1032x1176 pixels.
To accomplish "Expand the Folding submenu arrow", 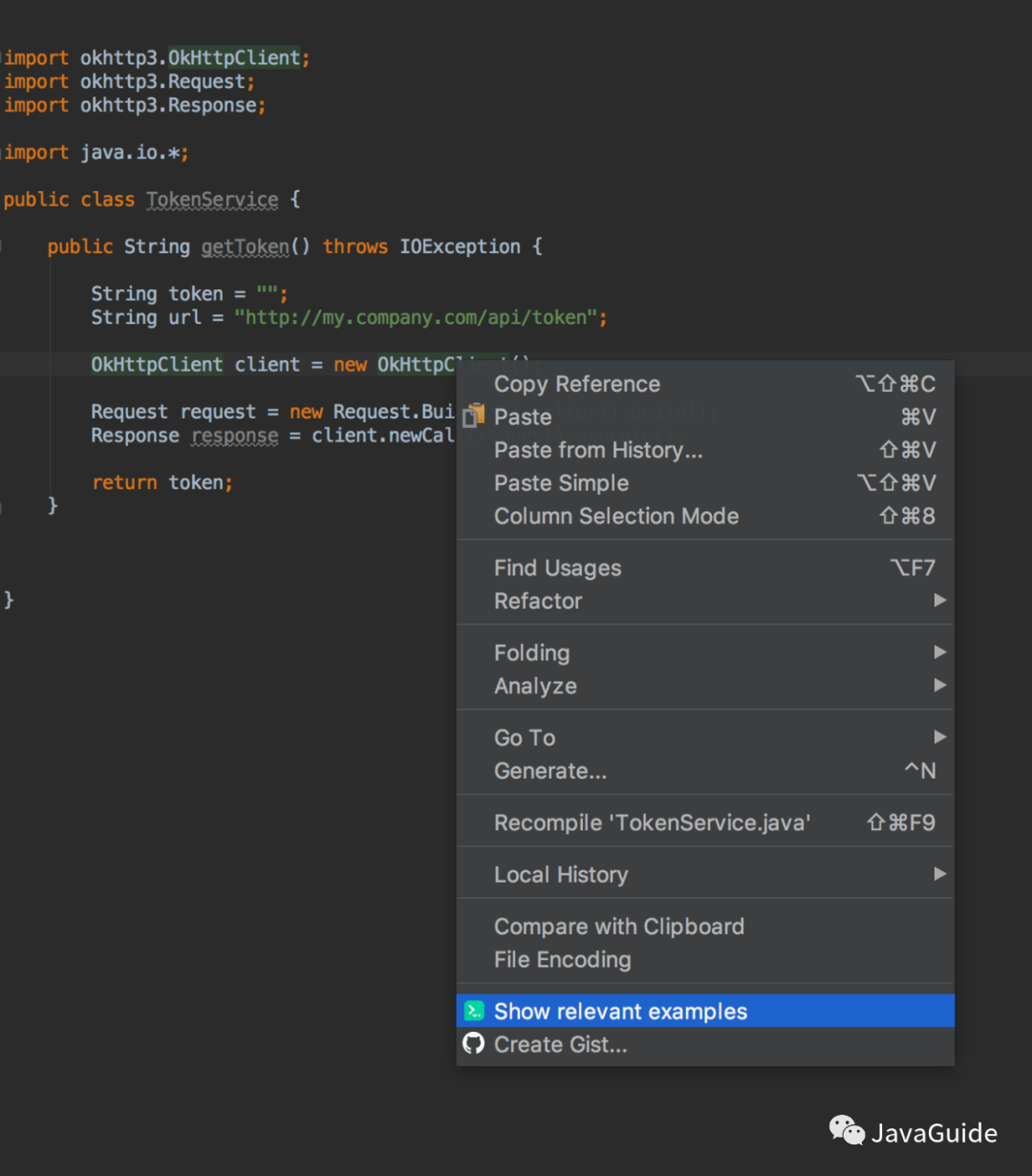I will [x=940, y=652].
